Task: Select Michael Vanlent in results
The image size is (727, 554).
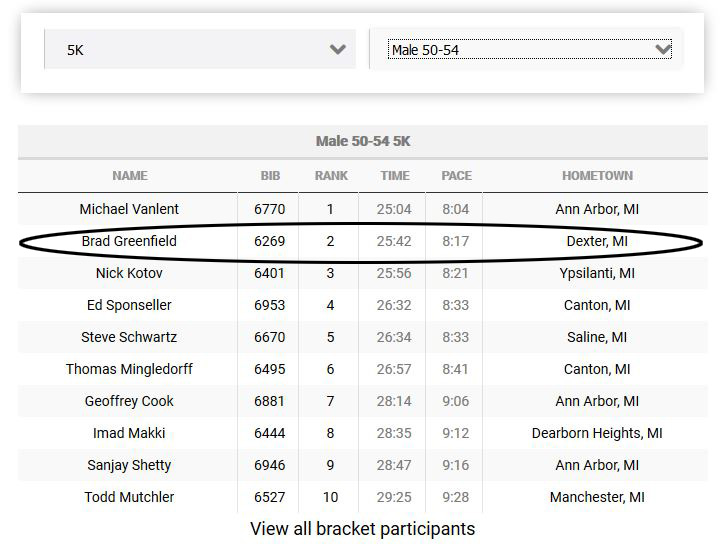Action: coord(130,209)
